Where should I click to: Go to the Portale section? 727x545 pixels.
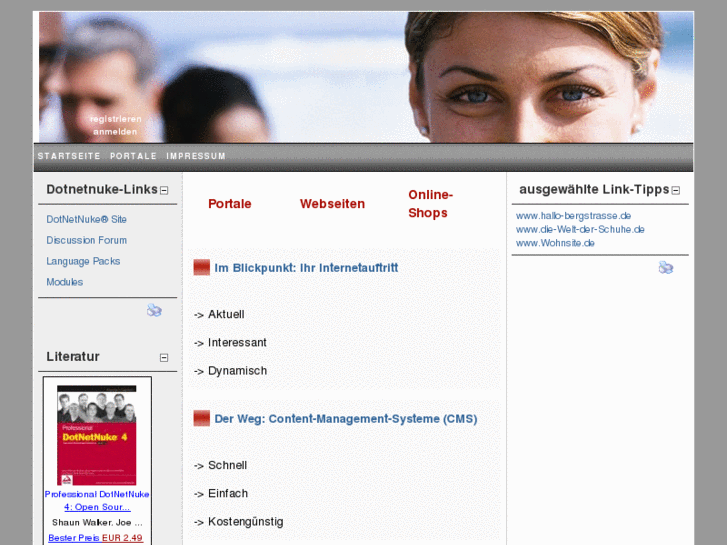click(x=230, y=204)
